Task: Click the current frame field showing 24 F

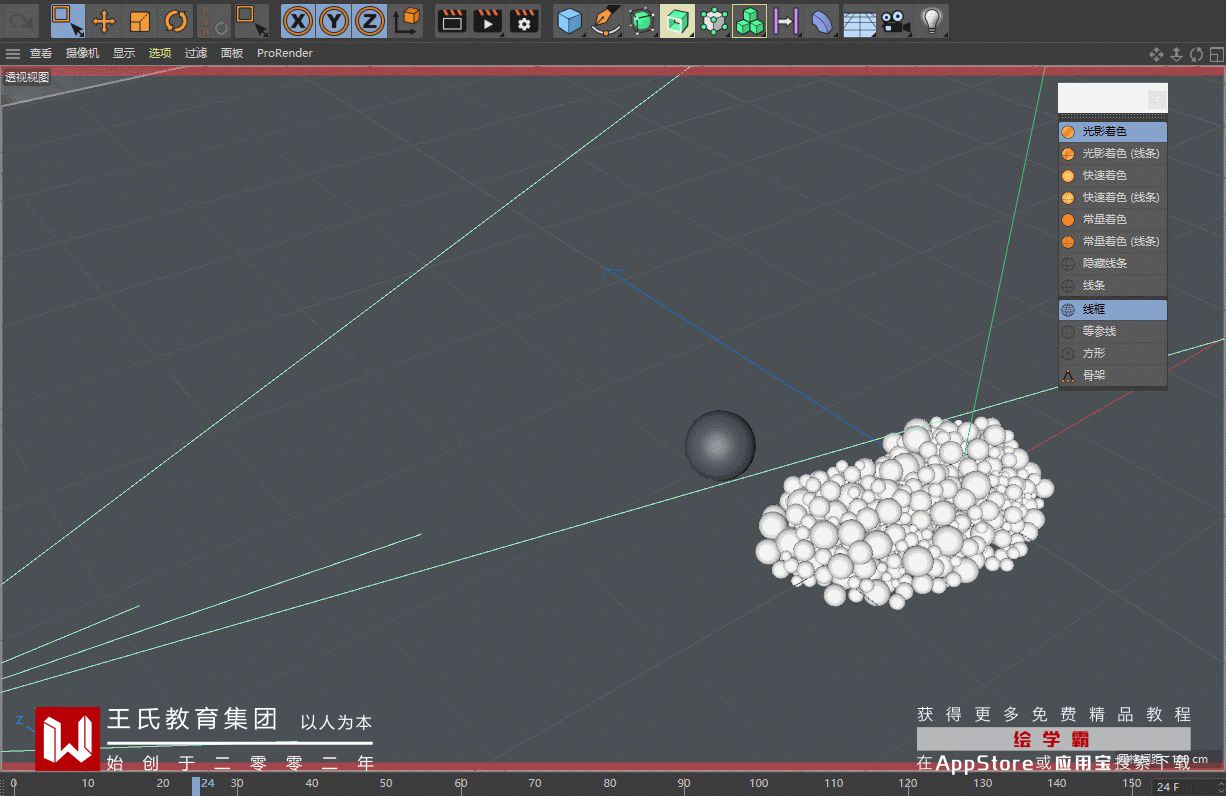Action: 1189,787
